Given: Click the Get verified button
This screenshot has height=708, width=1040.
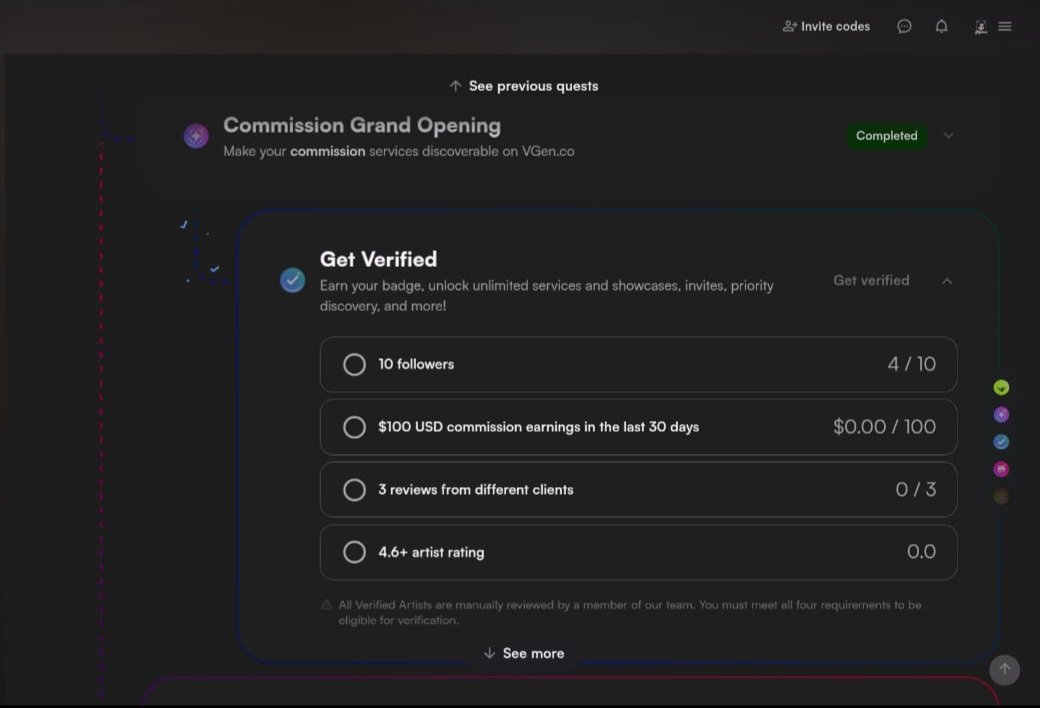Looking at the screenshot, I should click(x=871, y=281).
